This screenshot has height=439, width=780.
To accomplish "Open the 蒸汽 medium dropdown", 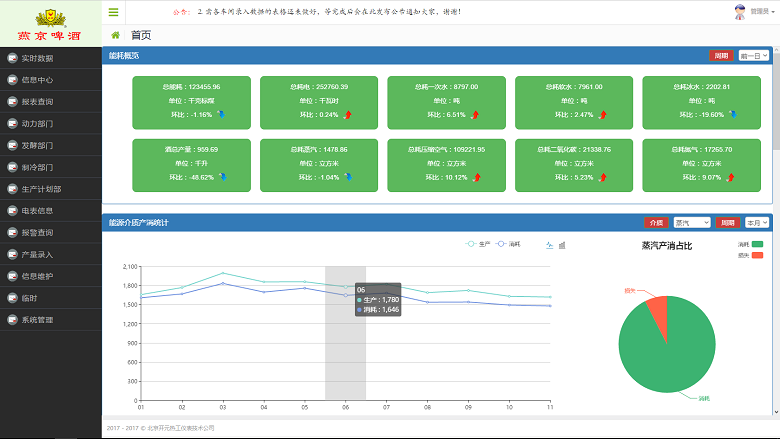I will (692, 223).
